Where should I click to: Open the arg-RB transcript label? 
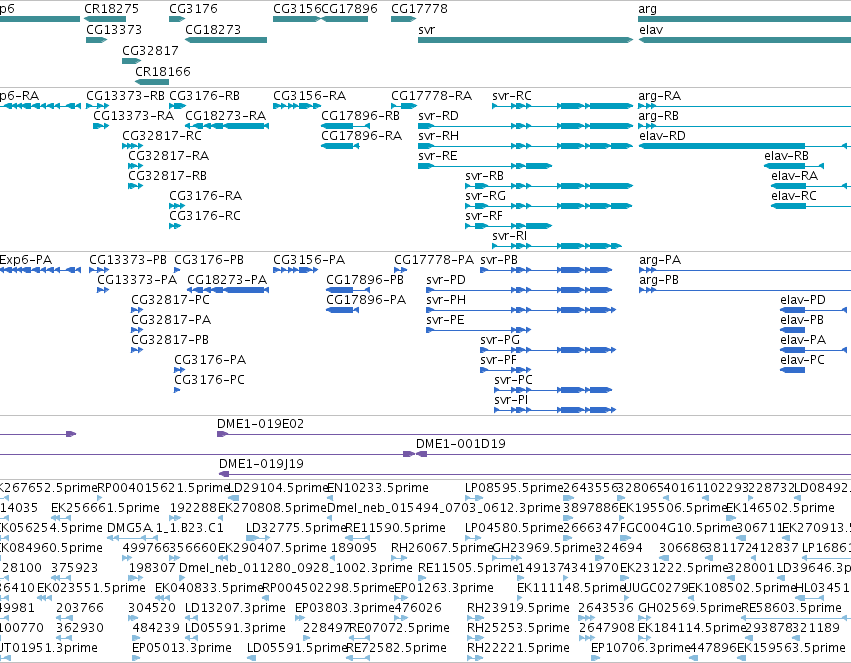point(658,116)
